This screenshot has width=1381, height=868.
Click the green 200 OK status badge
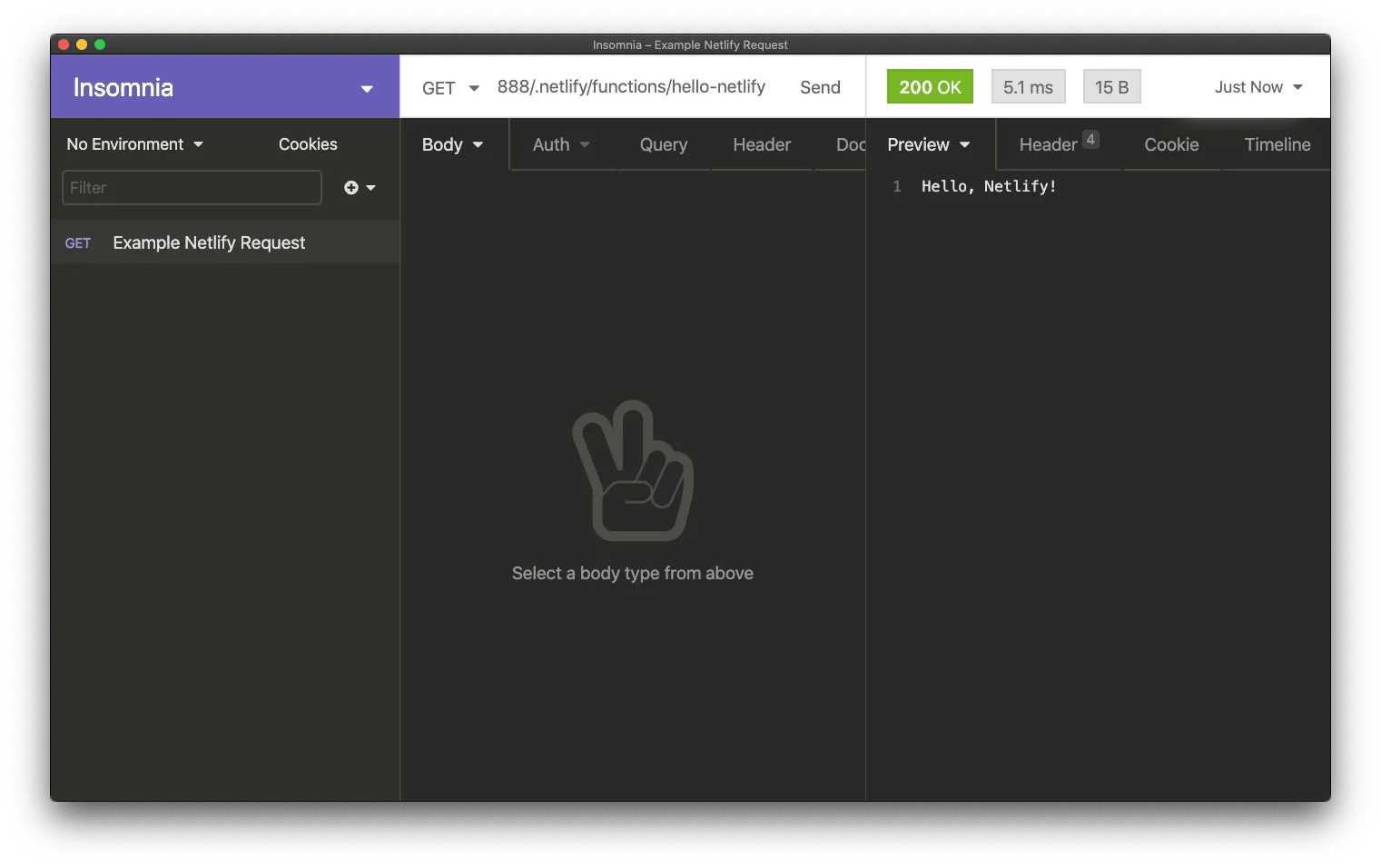tap(929, 86)
